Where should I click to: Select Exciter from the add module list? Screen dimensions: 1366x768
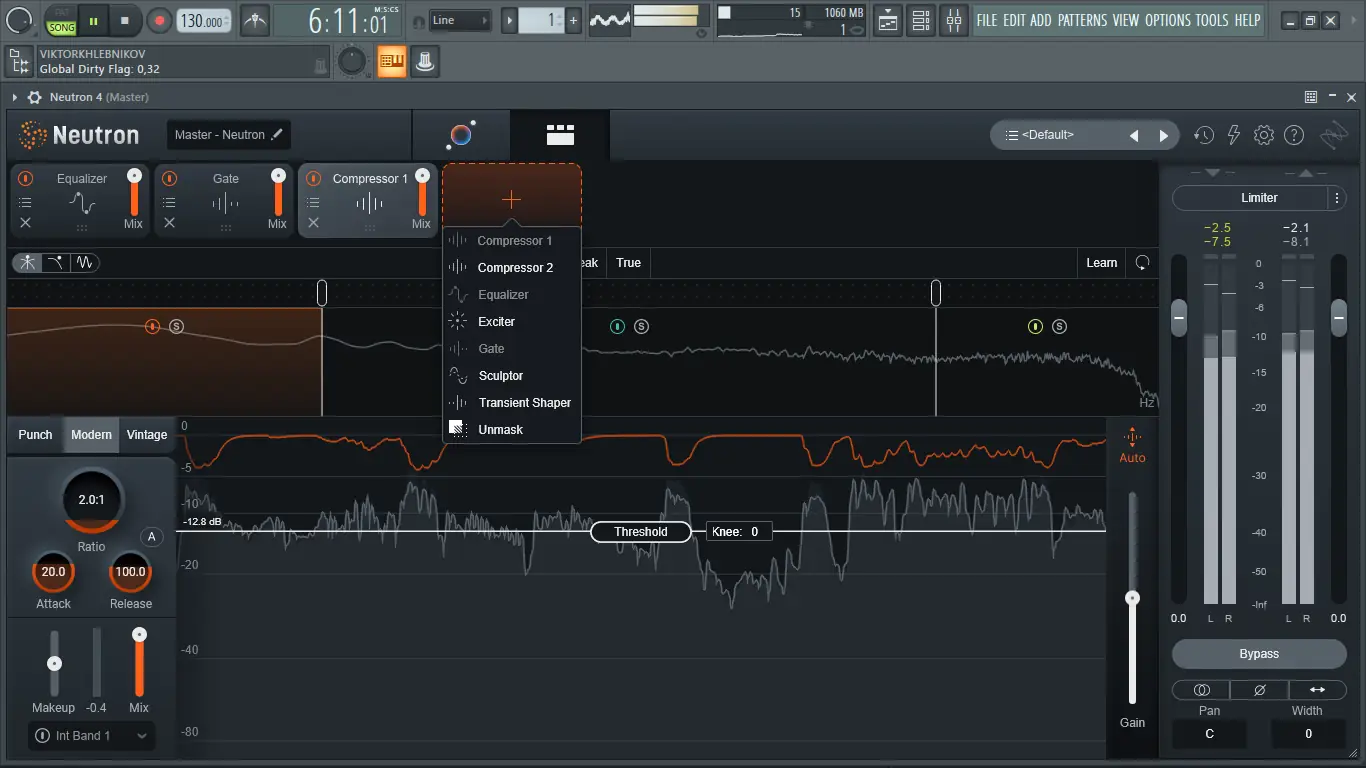[497, 321]
